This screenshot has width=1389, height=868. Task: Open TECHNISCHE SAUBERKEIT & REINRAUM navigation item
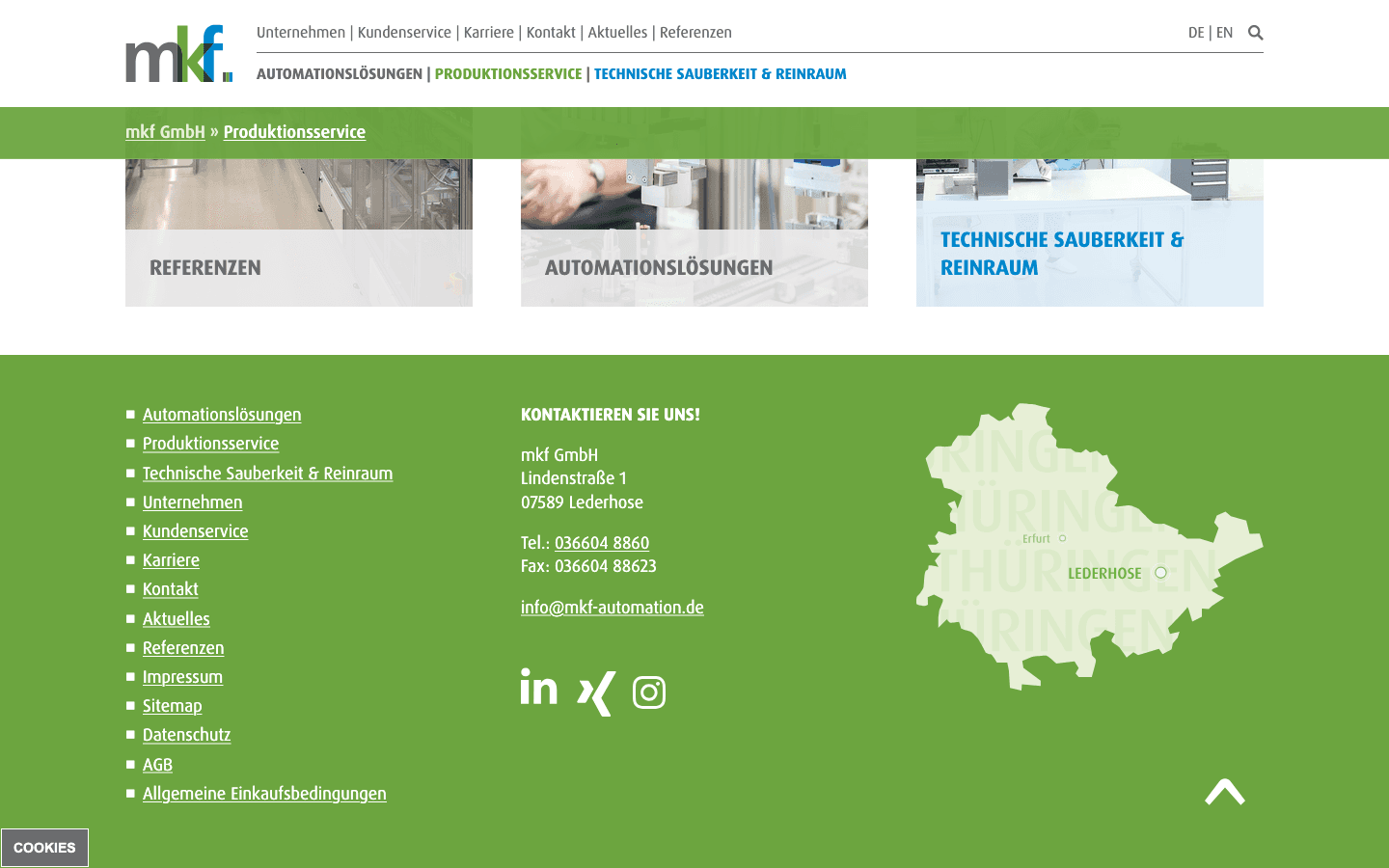[720, 73]
